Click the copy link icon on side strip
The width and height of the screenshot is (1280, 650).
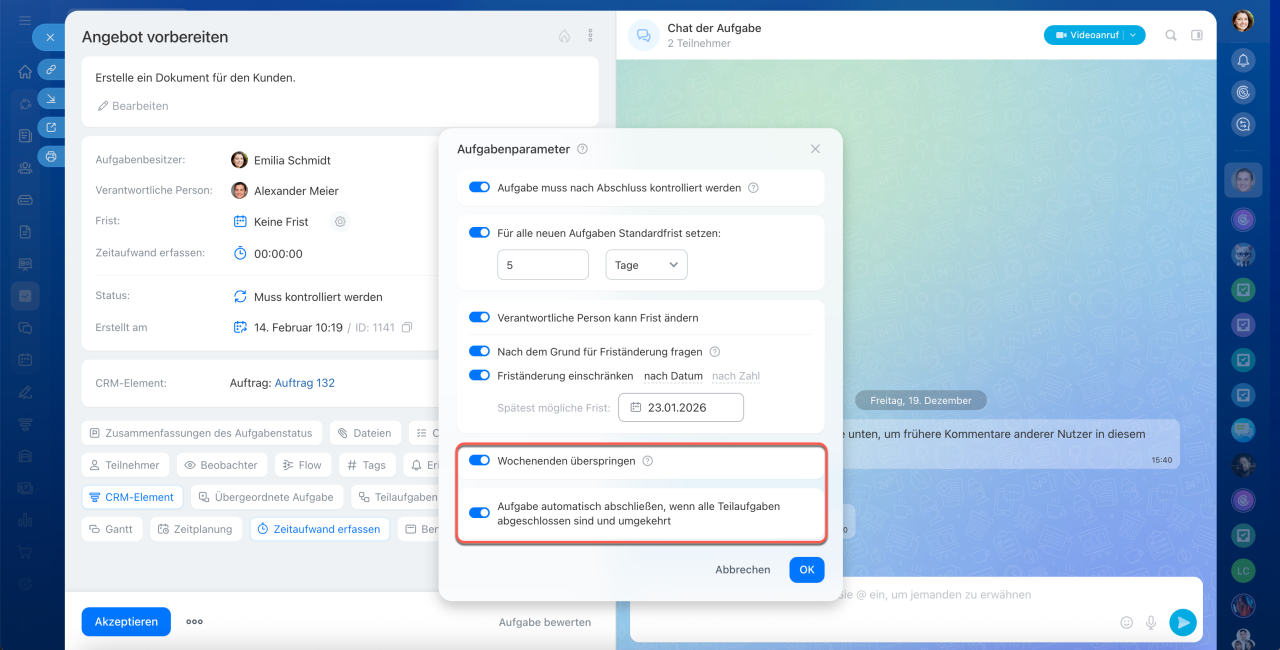pyautogui.click(x=51, y=70)
